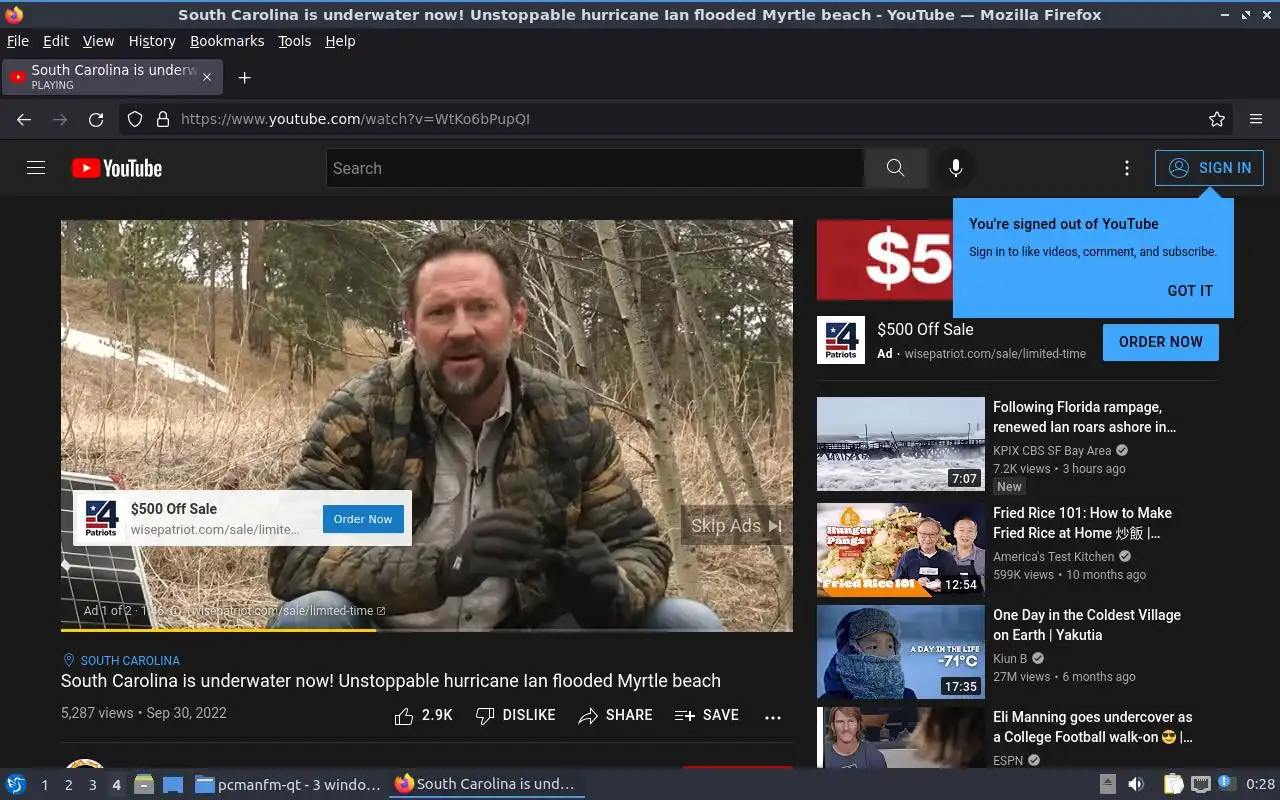The width and height of the screenshot is (1280, 800).
Task: Click the Firefox taskbar entry
Action: 487,784
